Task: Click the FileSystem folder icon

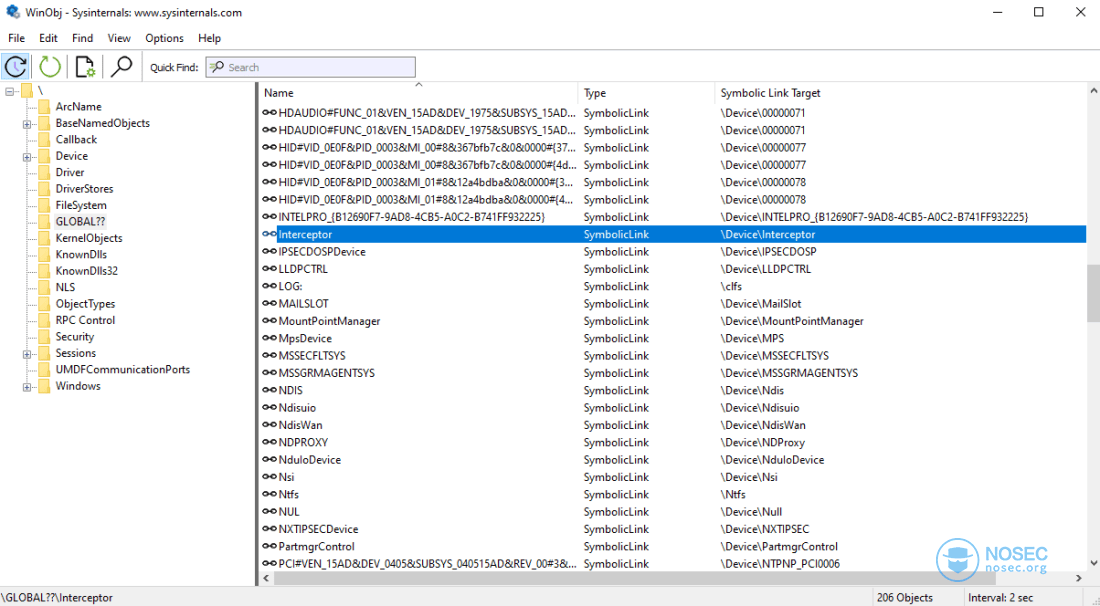Action: click(44, 206)
